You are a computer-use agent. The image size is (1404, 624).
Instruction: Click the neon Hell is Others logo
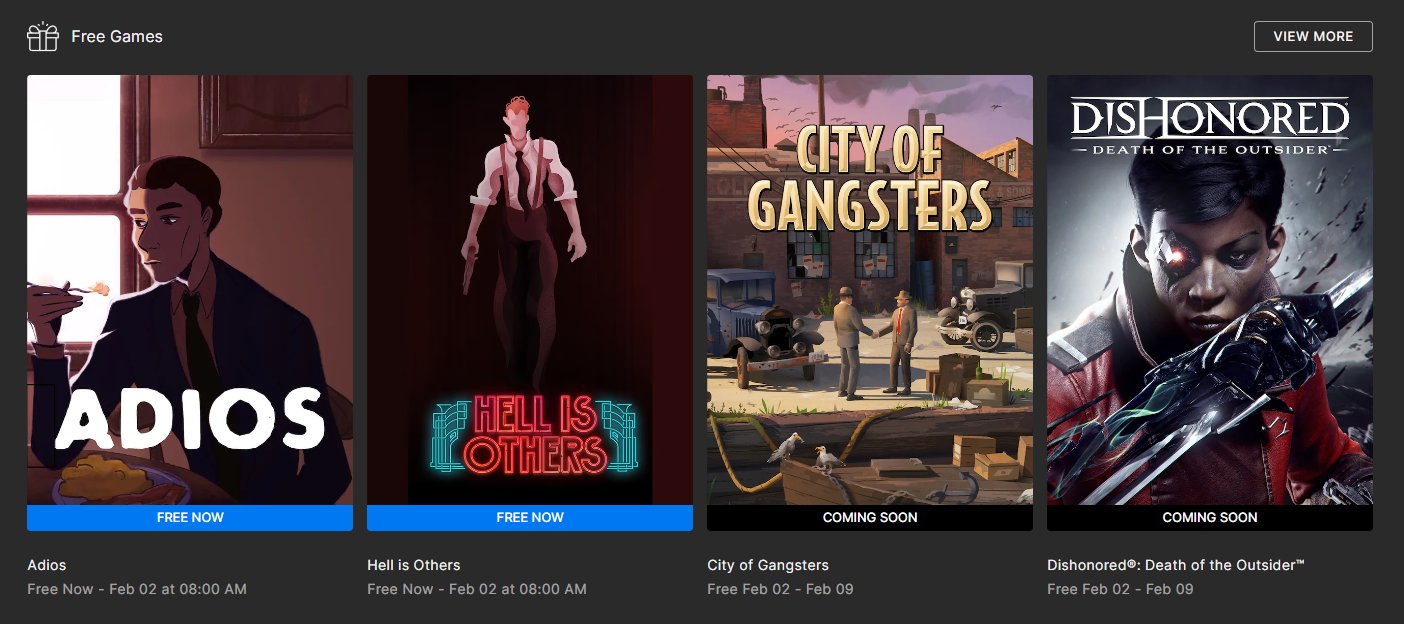534,435
